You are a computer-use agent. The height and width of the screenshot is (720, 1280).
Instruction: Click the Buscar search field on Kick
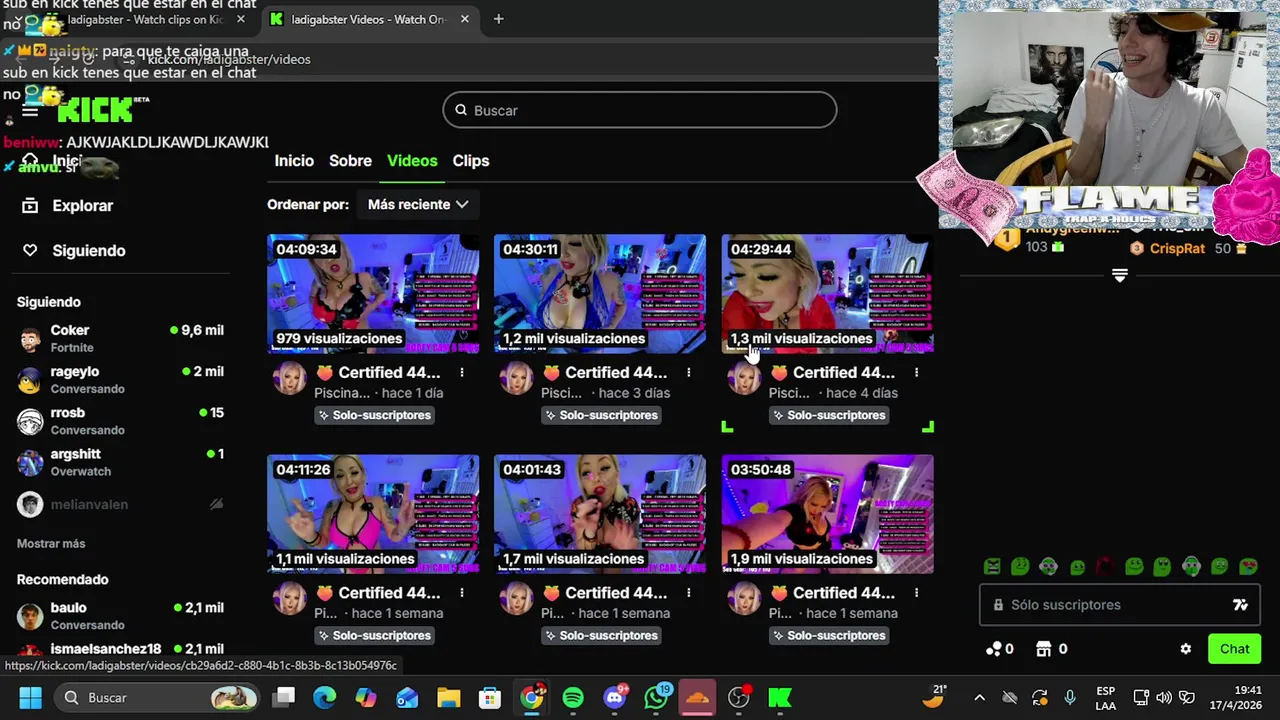(x=640, y=110)
